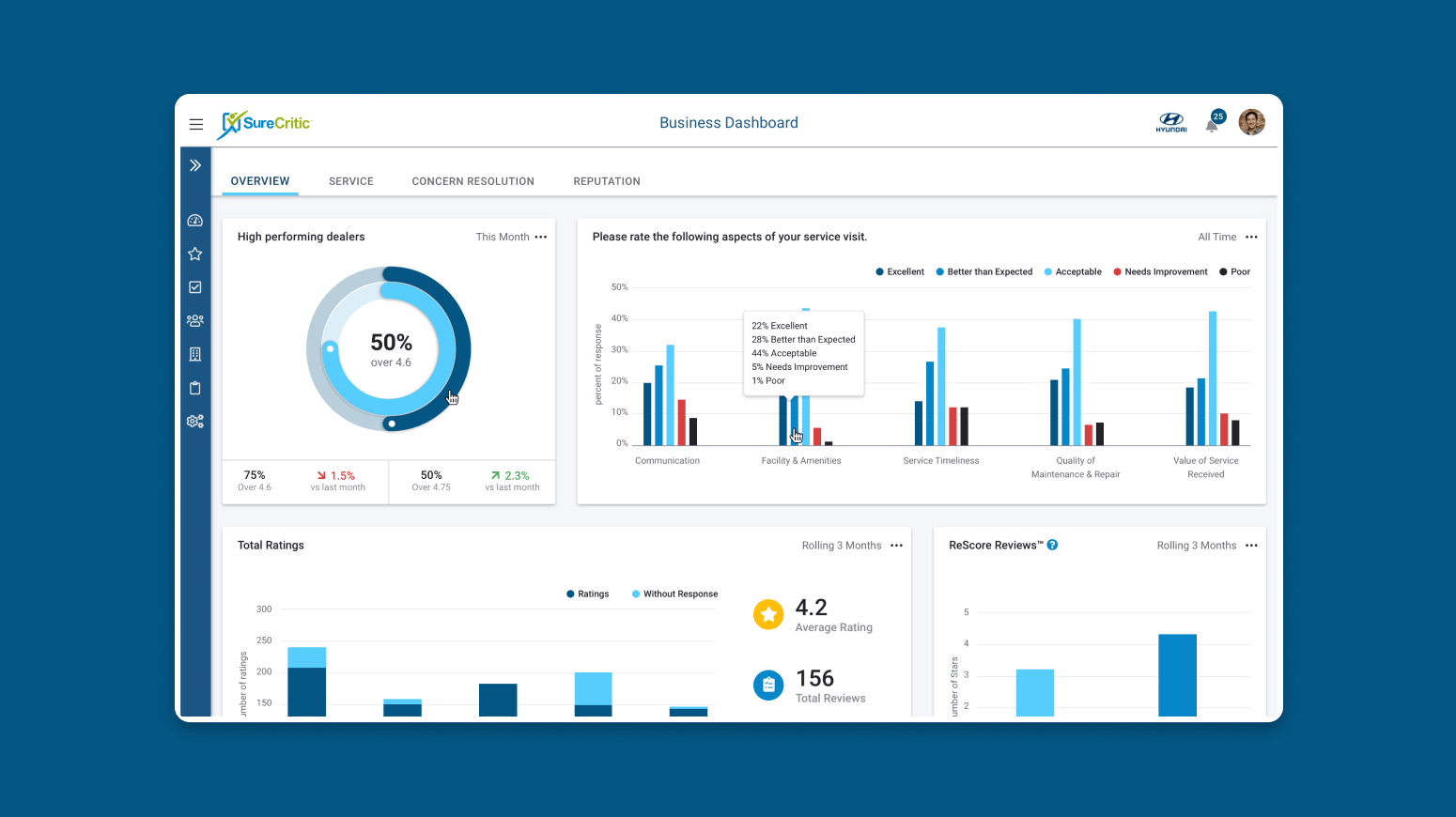Open the settings gears sidebar icon
The width and height of the screenshot is (1456, 817).
(195, 422)
